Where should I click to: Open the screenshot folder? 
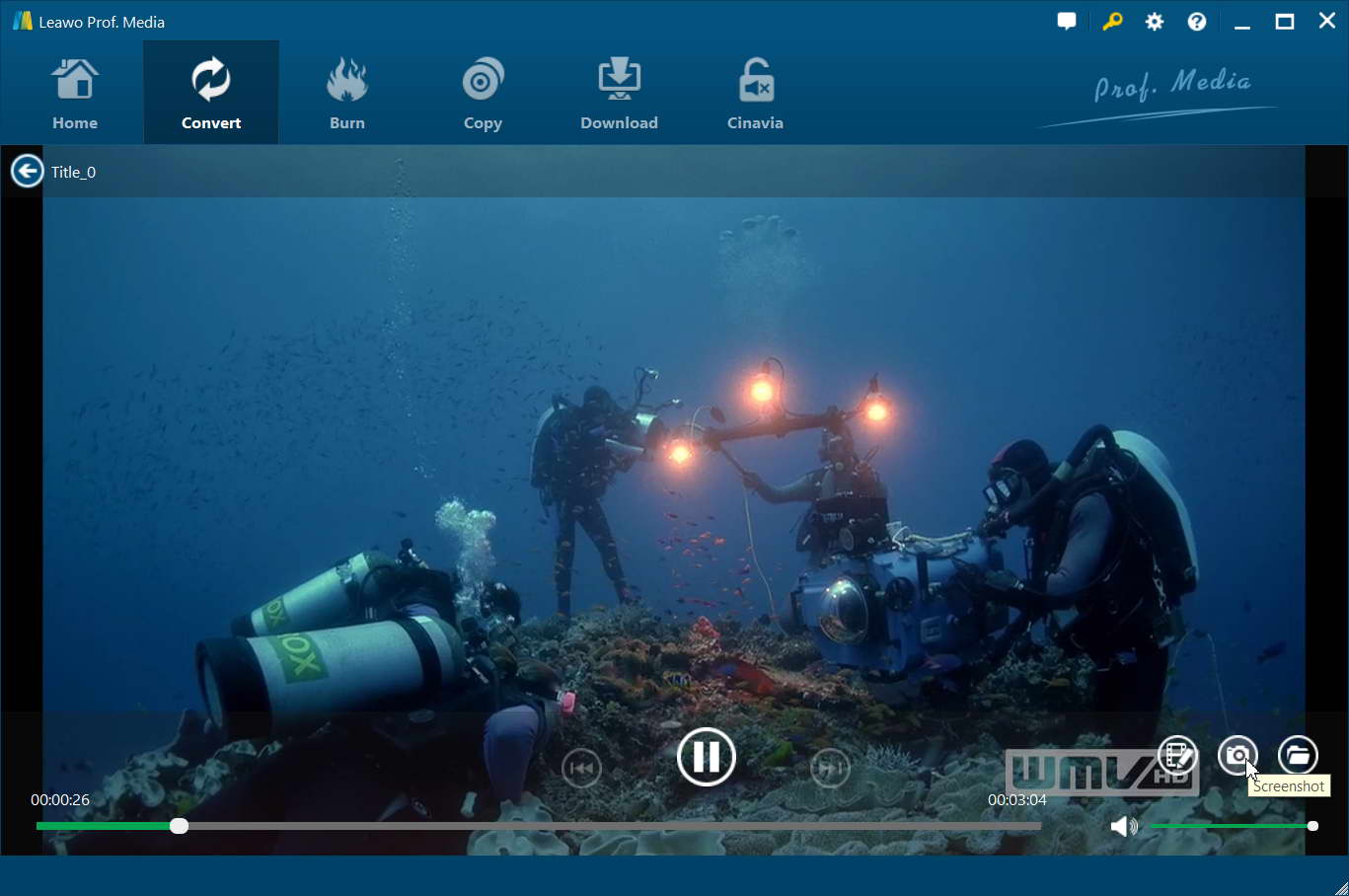[1298, 756]
